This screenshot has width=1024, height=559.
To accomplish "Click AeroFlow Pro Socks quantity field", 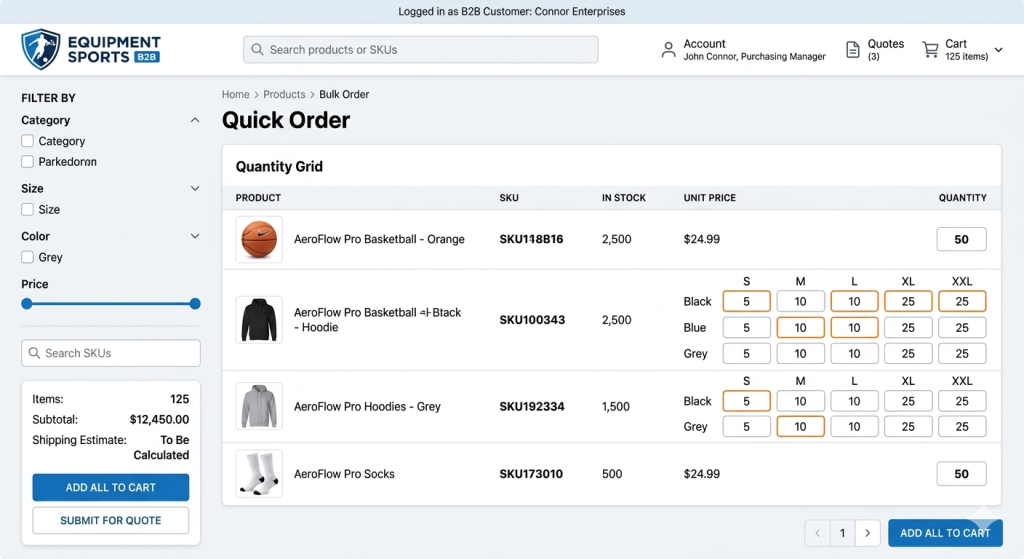I will (x=961, y=473).
